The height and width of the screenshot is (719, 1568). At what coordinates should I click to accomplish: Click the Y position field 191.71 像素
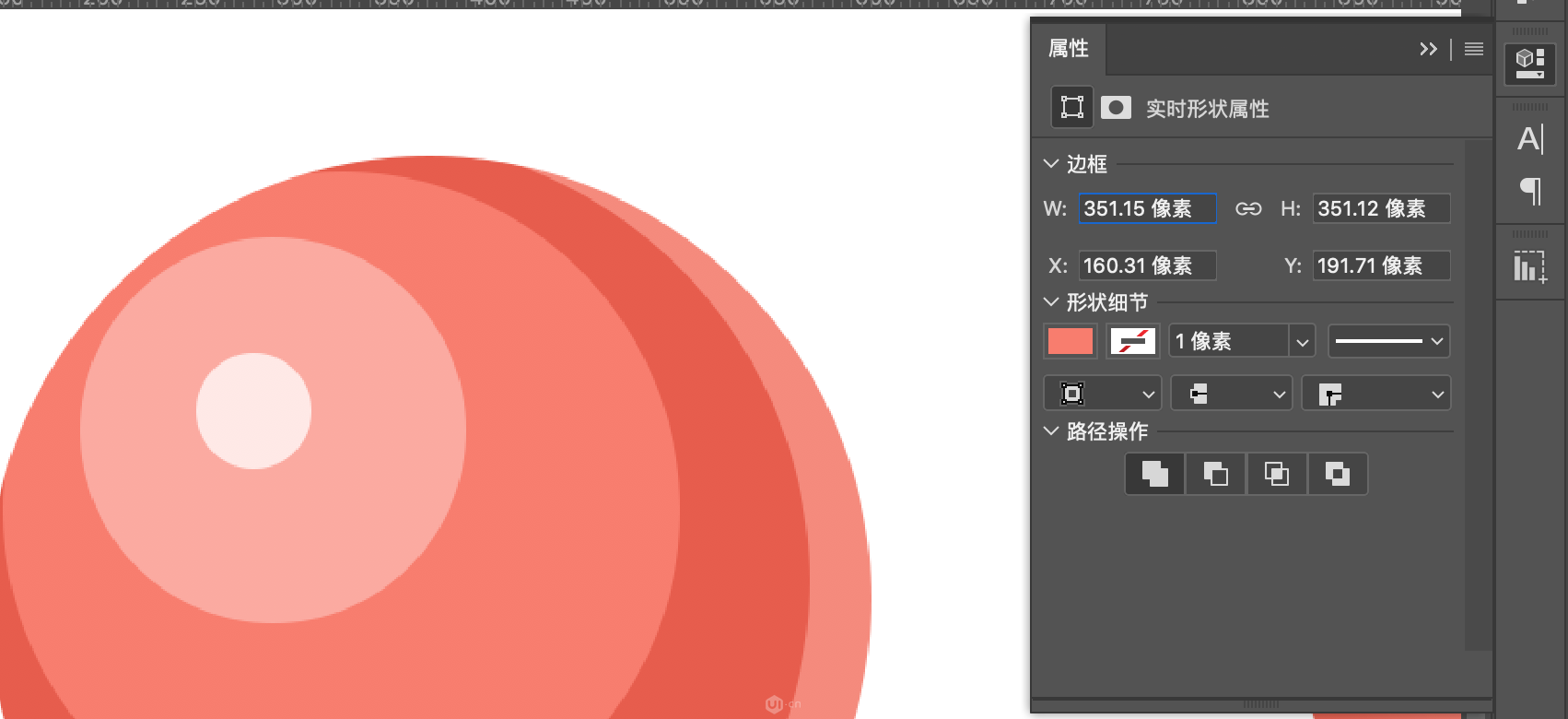coord(1381,265)
